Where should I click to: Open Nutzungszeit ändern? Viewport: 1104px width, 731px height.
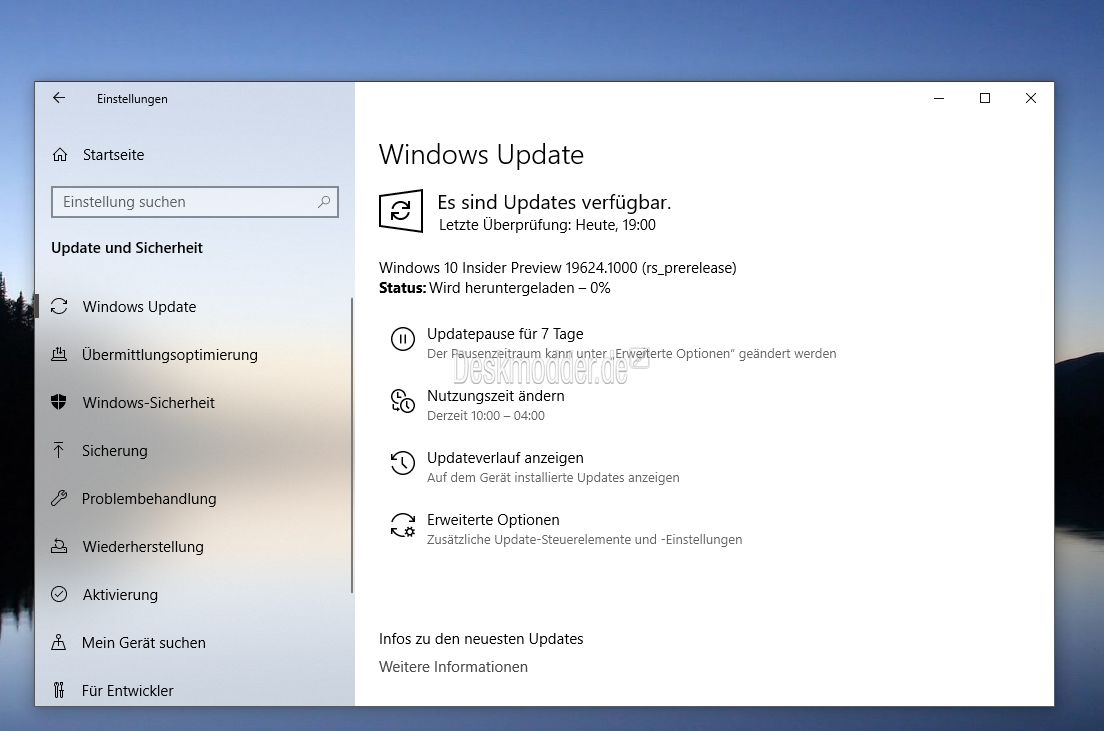pos(496,396)
